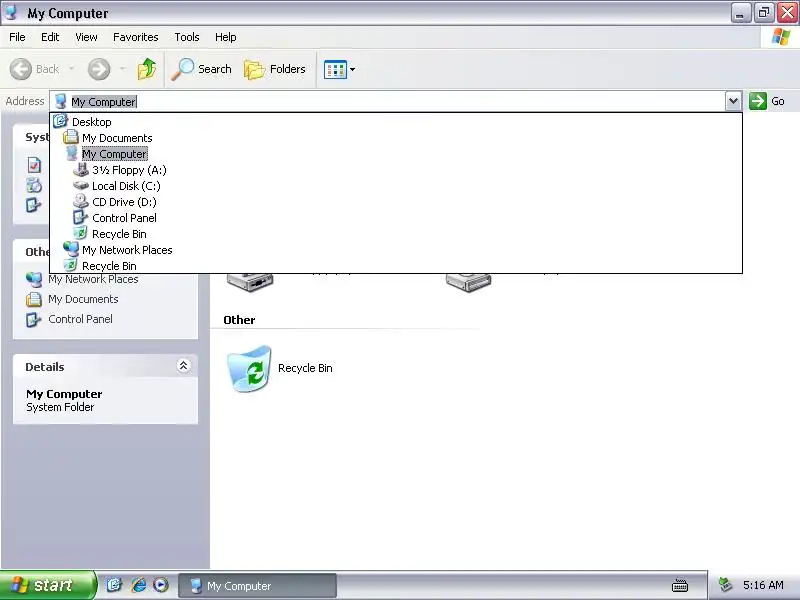
Task: Click the Forward navigation arrow icon
Action: (99, 69)
